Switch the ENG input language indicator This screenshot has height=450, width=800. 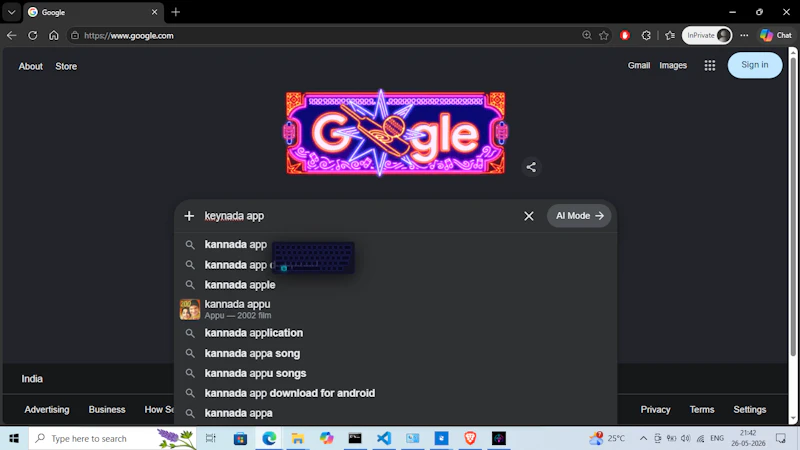pos(717,438)
